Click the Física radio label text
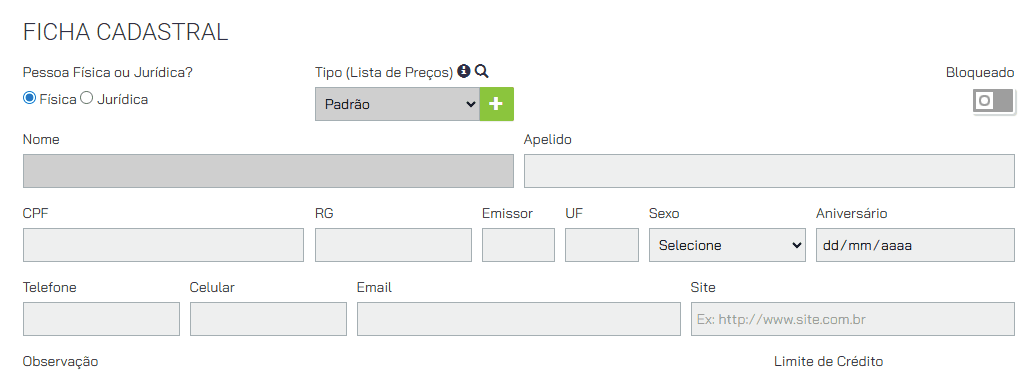 [x=58, y=100]
